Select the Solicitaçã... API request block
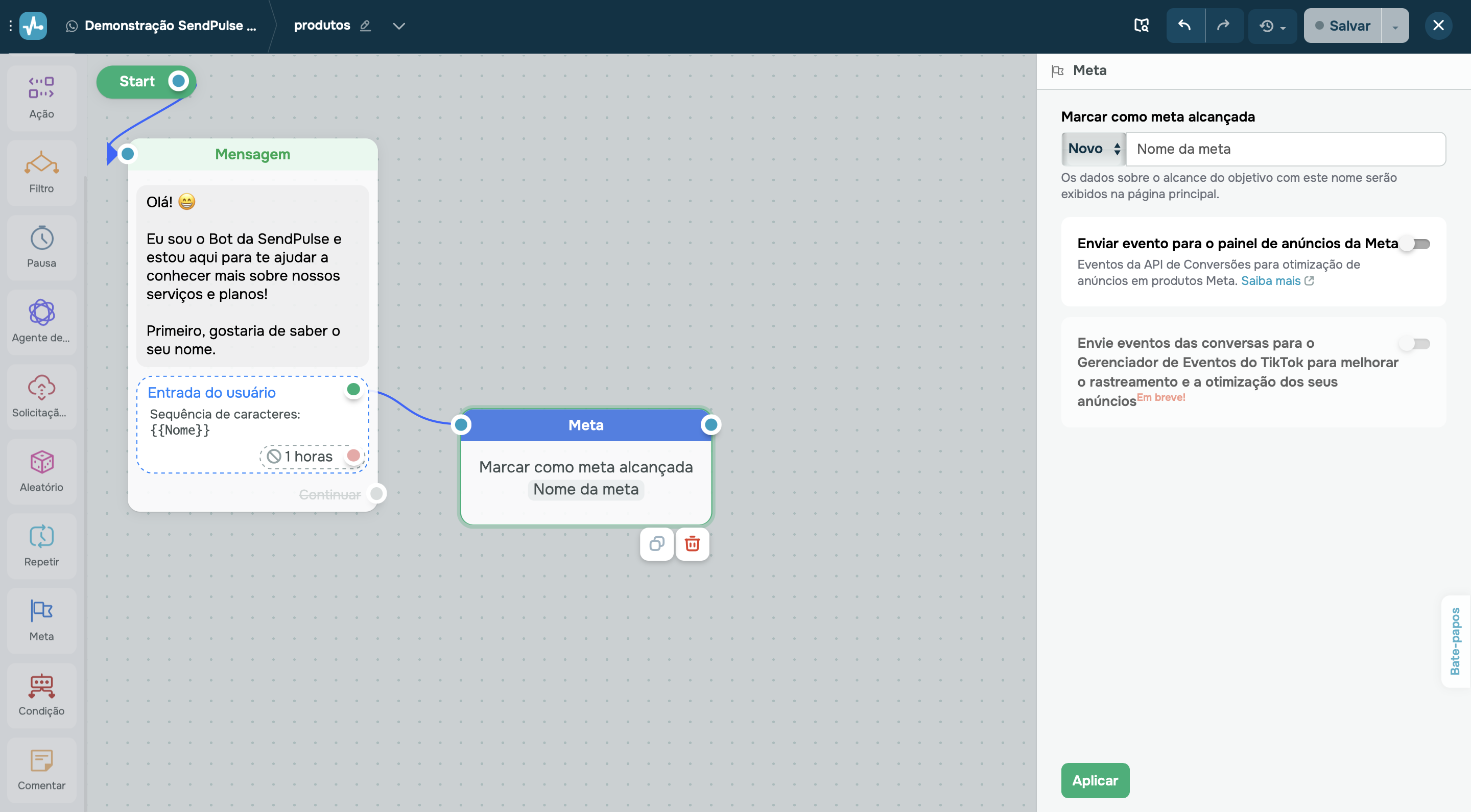The width and height of the screenshot is (1471, 812). pyautogui.click(x=42, y=396)
